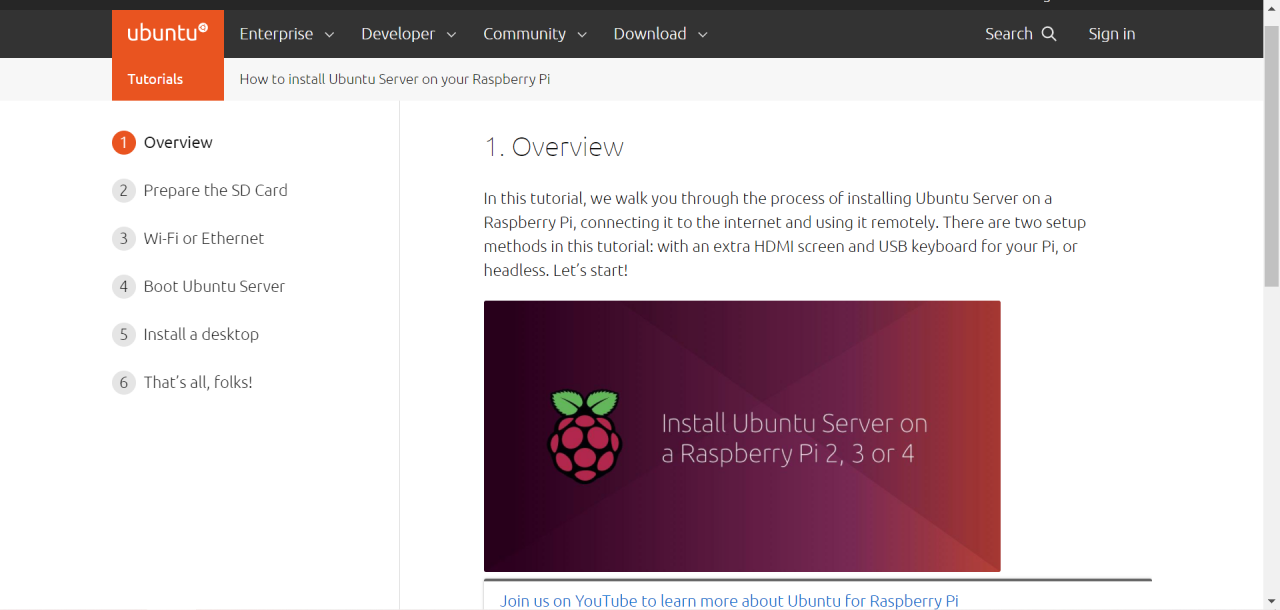Viewport: 1280px width, 610px height.
Task: Go to Wi-Fi or Ethernet step
Action: [x=204, y=239]
